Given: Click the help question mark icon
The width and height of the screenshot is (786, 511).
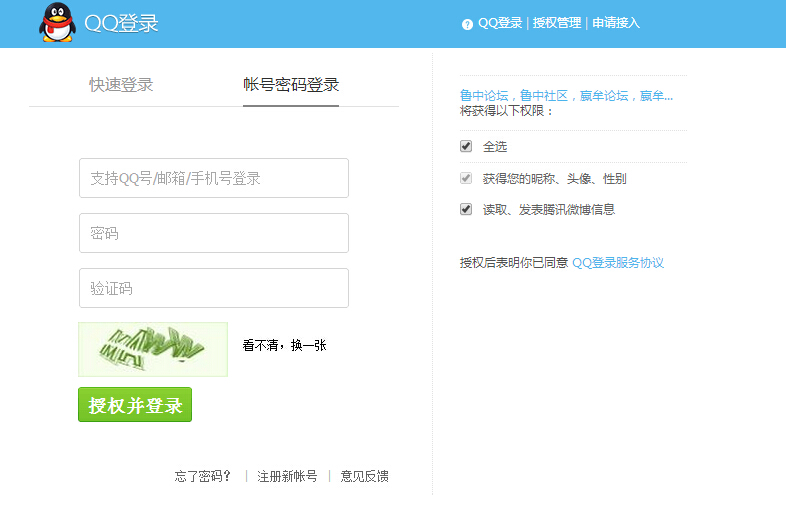Looking at the screenshot, I should [467, 24].
